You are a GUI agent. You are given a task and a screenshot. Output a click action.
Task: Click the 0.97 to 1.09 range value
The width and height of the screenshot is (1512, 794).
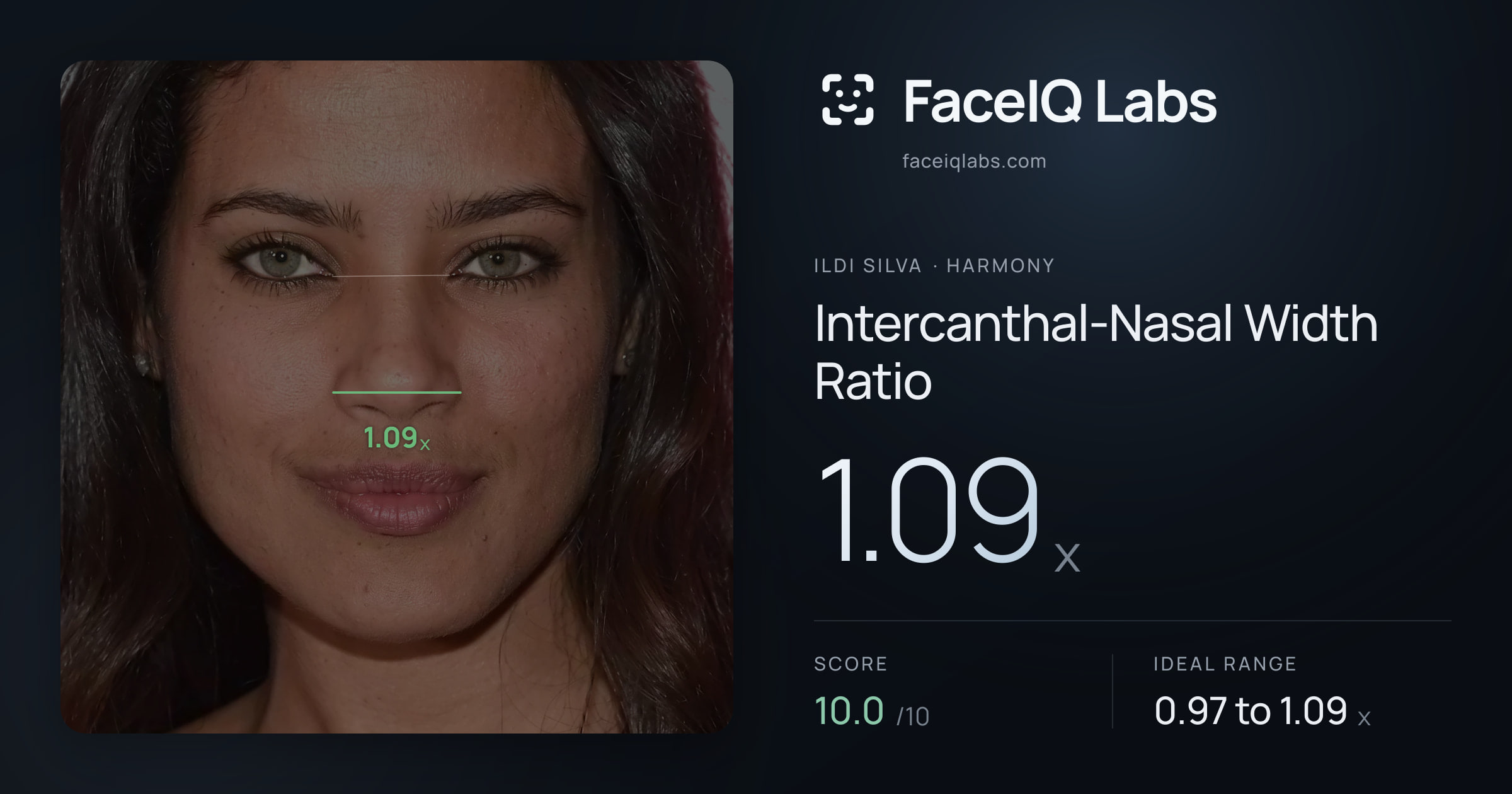(1263, 711)
